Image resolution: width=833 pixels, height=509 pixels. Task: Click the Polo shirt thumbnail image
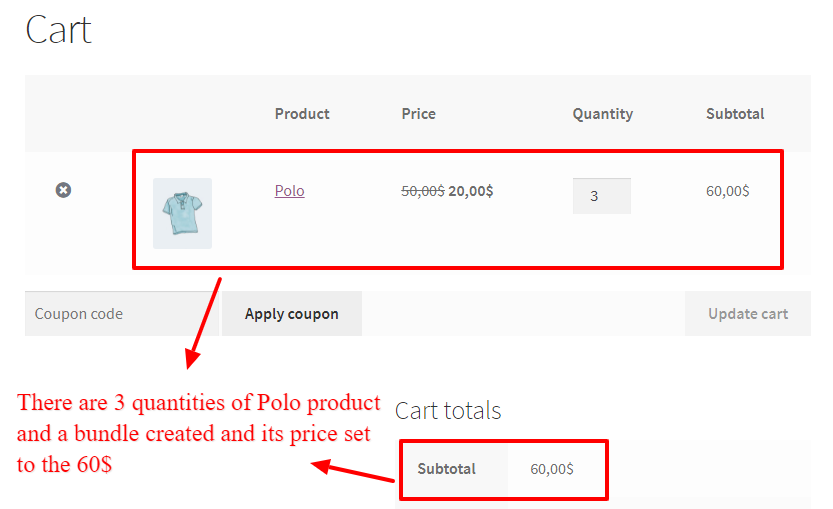click(x=182, y=213)
